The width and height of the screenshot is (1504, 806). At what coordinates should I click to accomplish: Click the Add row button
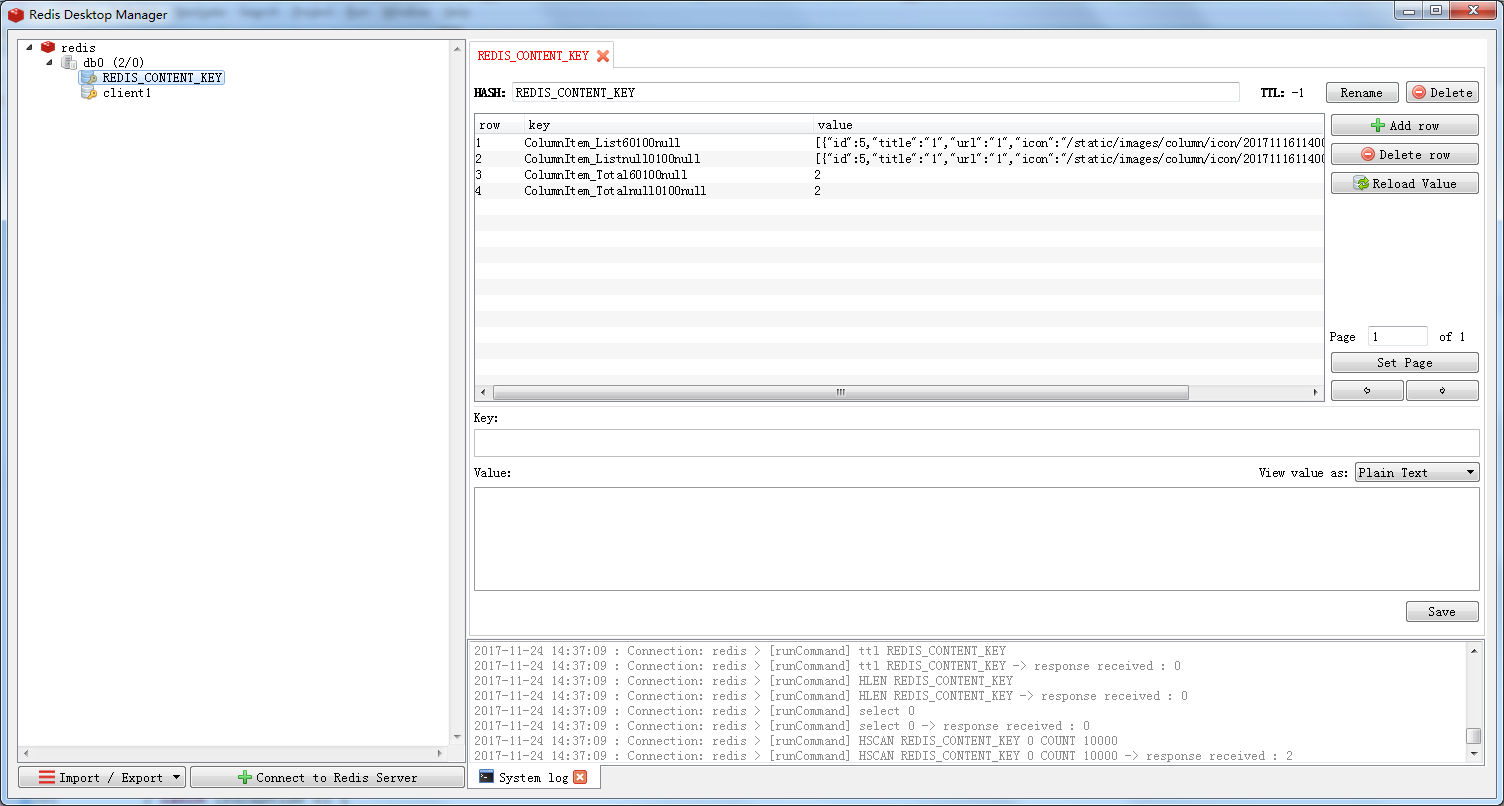pyautogui.click(x=1404, y=126)
